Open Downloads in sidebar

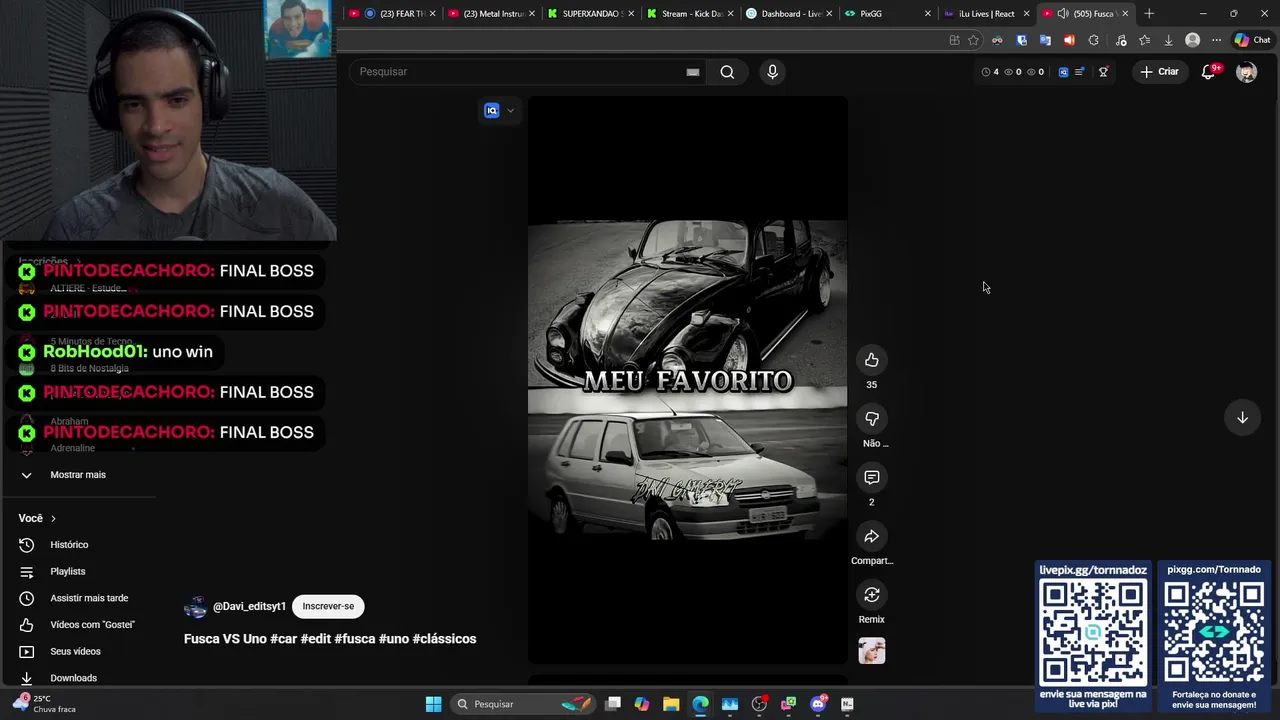[x=73, y=678]
